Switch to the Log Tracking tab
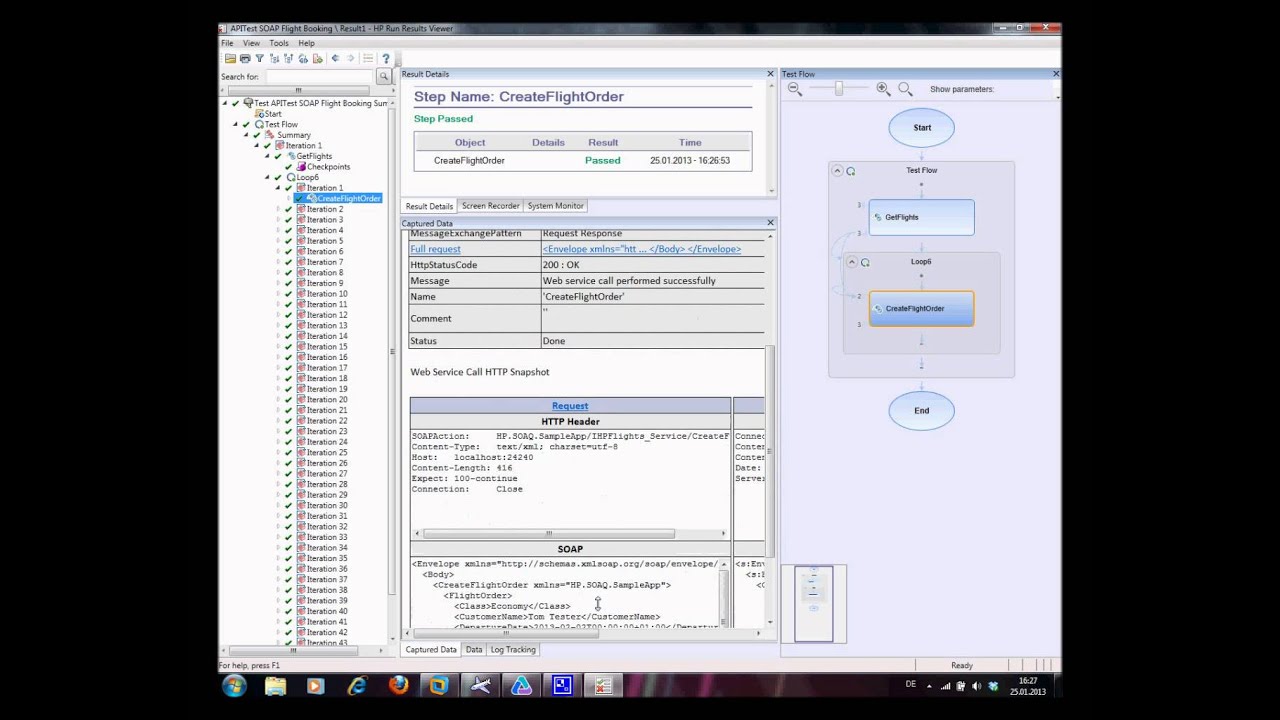This screenshot has height=720, width=1280. (513, 650)
